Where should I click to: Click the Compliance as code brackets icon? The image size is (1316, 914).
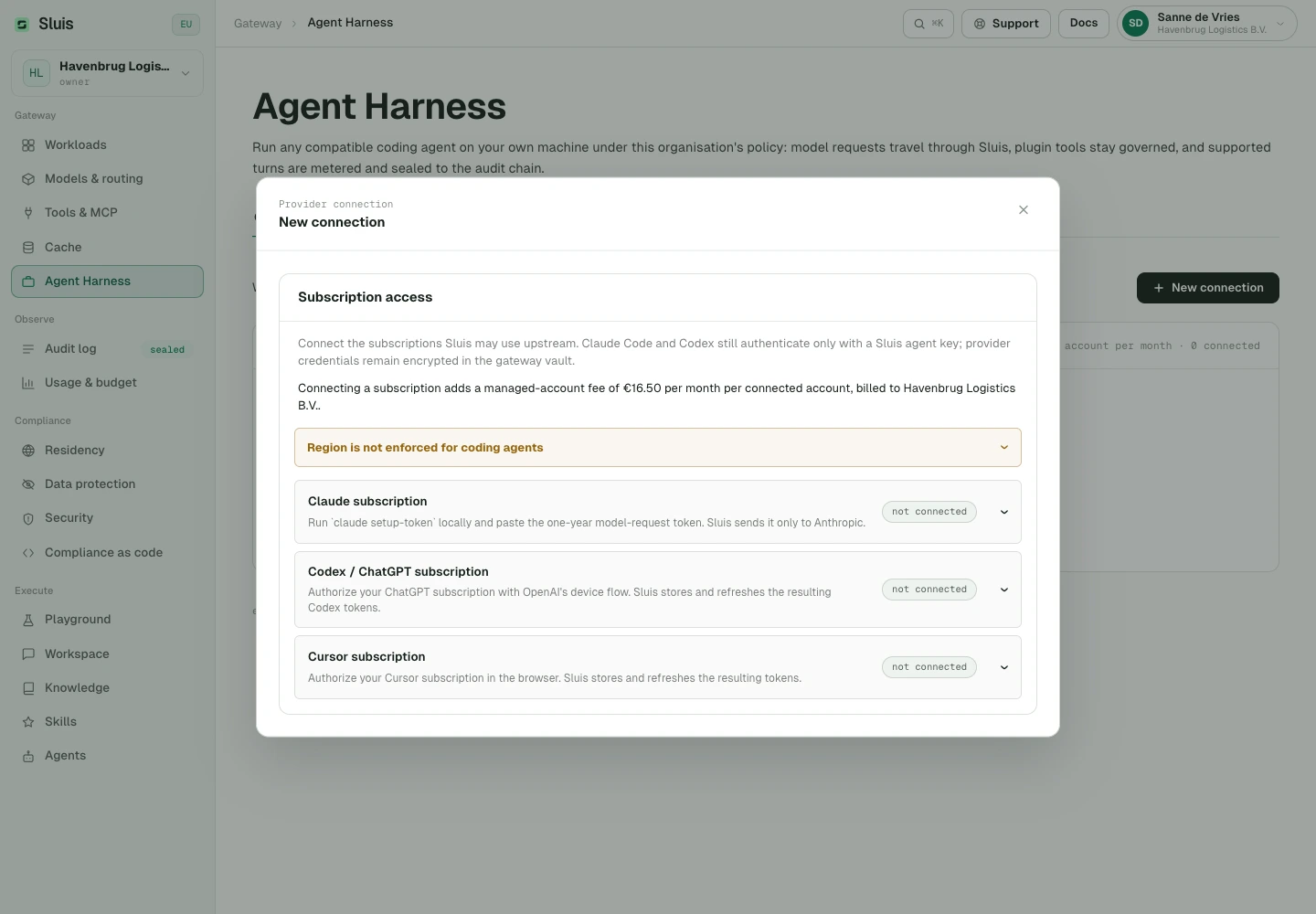click(28, 553)
